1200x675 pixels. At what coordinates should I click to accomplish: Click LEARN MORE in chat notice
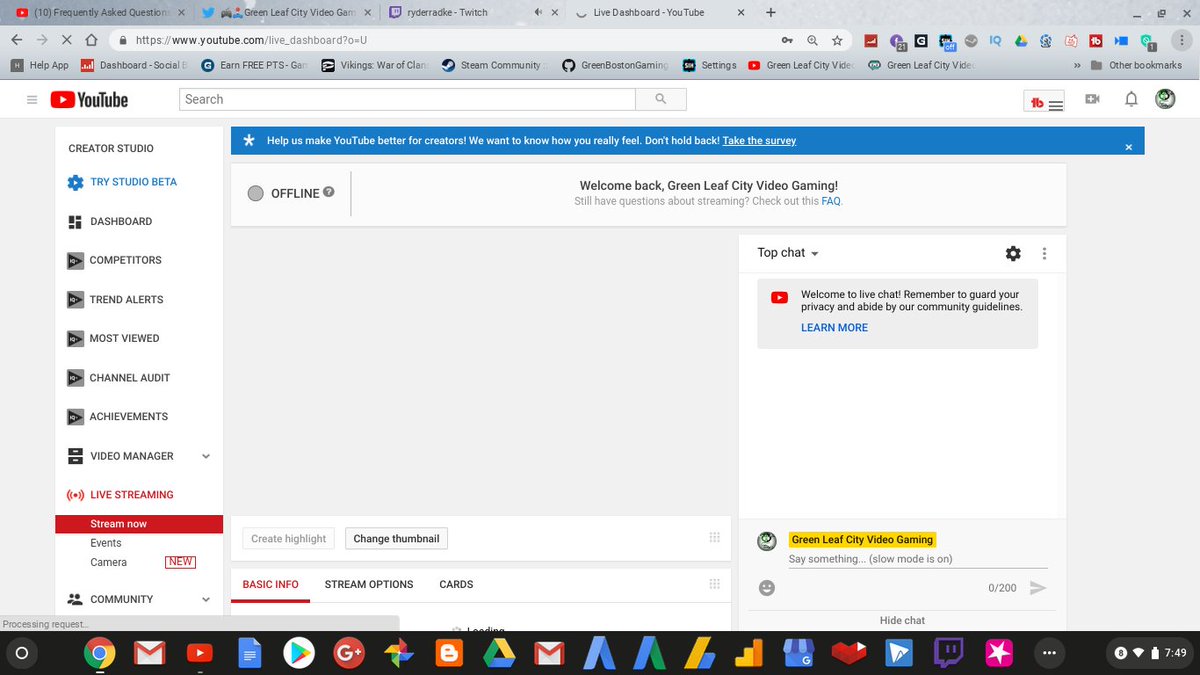(x=834, y=328)
